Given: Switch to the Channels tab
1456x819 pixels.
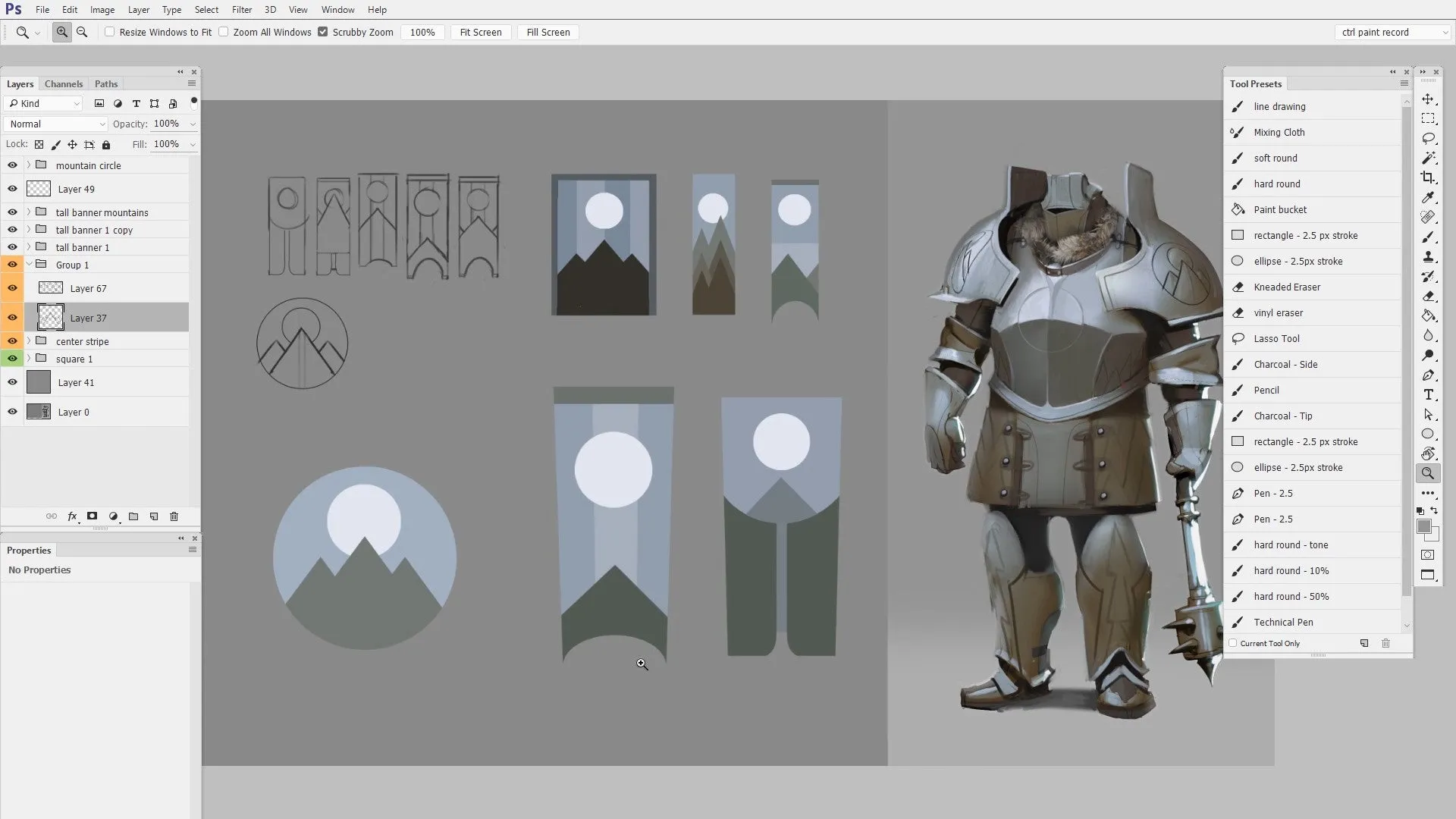Looking at the screenshot, I should tap(64, 84).
